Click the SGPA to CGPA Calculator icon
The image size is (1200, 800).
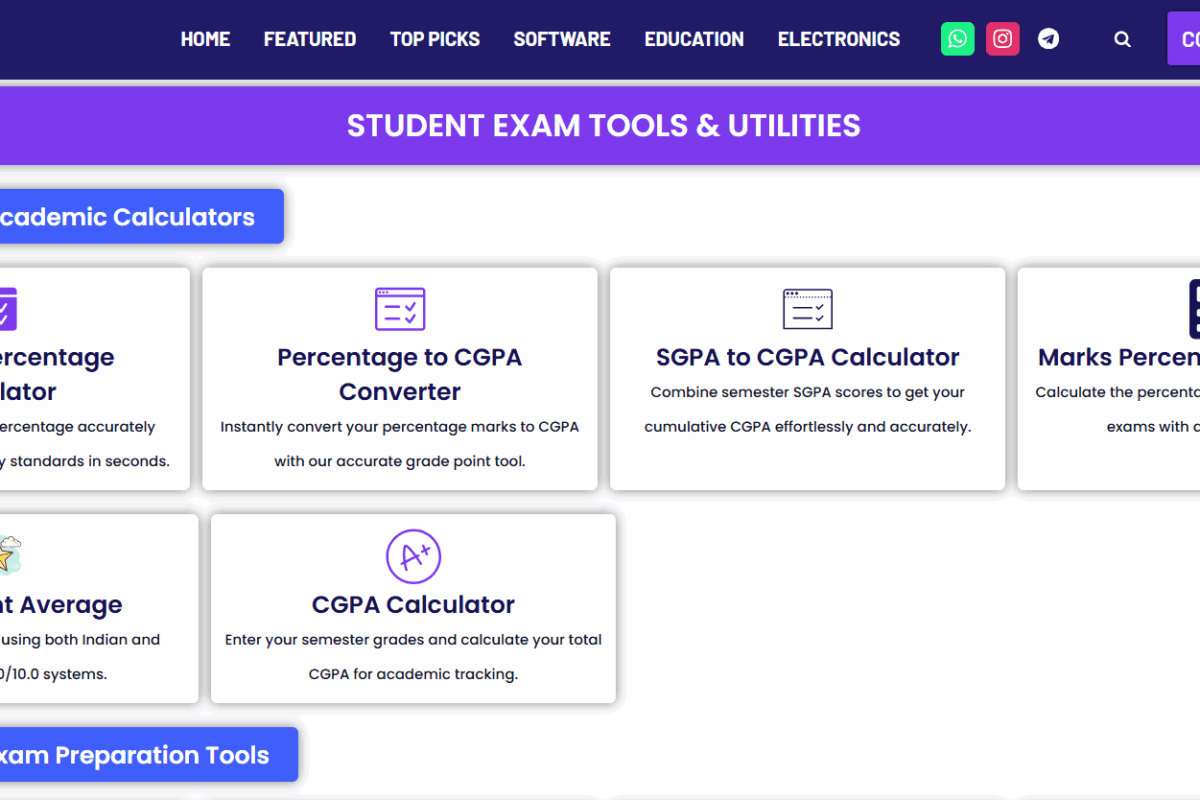(x=807, y=309)
